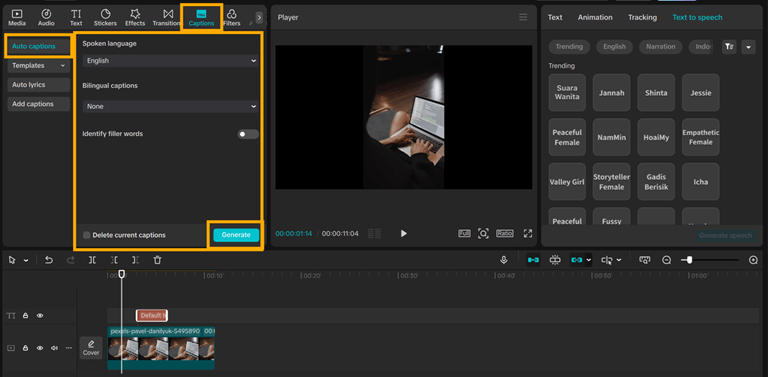Hide the text track
The width and height of the screenshot is (768, 377).
click(40, 316)
